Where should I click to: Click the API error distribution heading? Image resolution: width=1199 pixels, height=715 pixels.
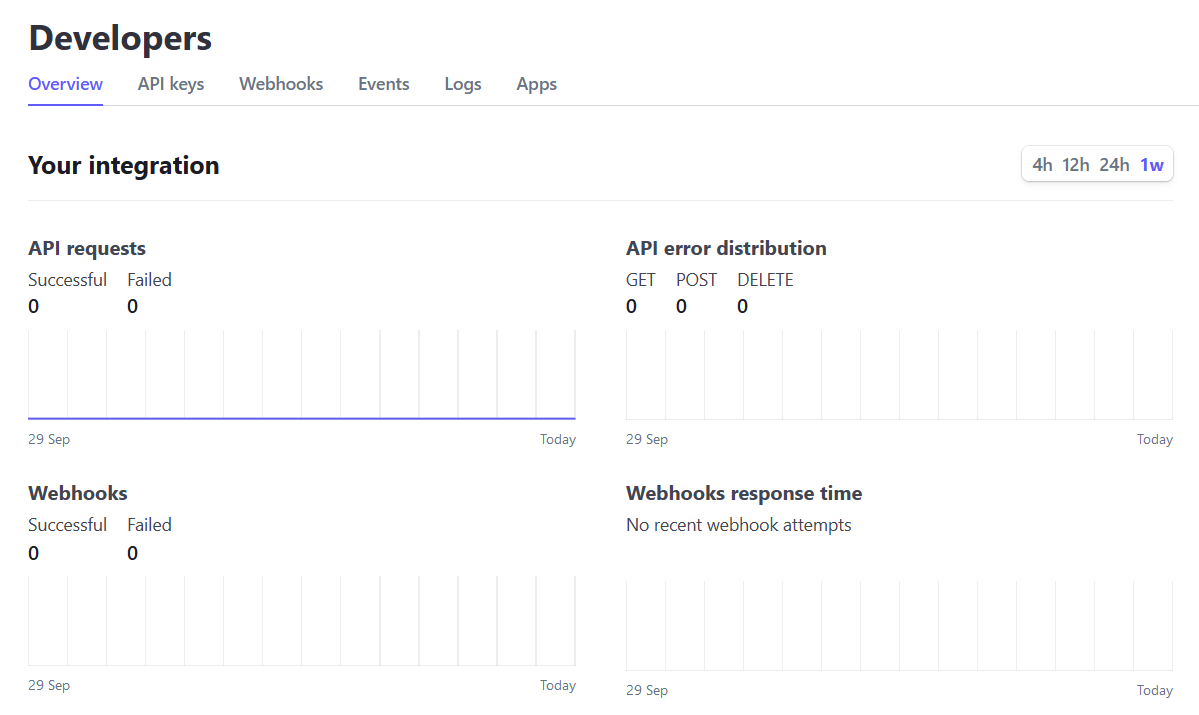tap(726, 248)
